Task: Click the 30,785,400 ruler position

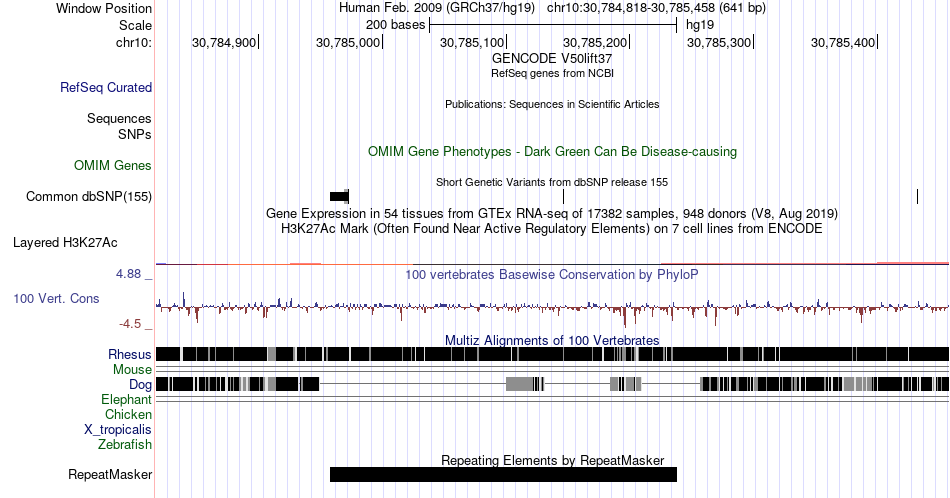Action: pos(843,42)
